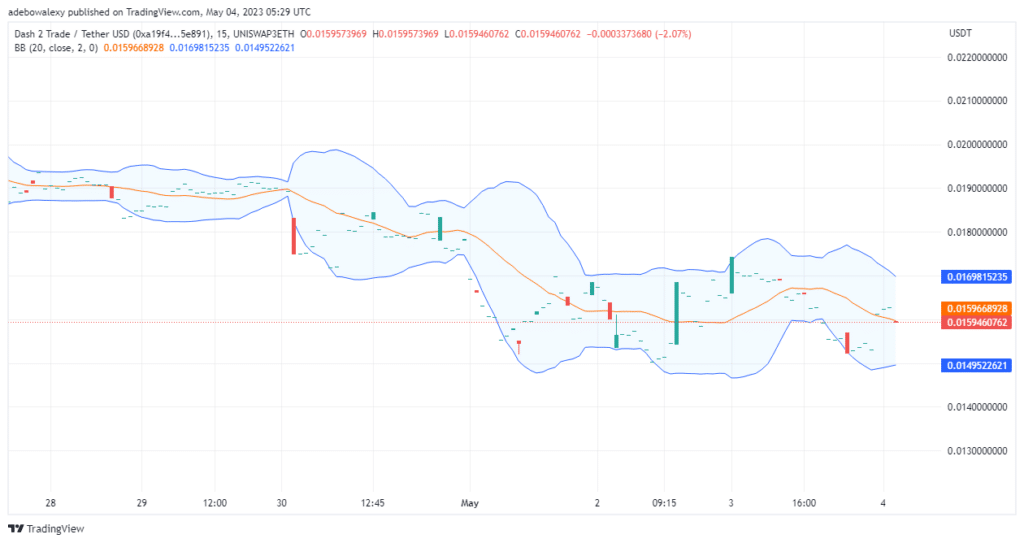Viewport: 1024px width, 543px height.
Task: Click the 0.0130000000 price scale value
Action: tap(977, 451)
